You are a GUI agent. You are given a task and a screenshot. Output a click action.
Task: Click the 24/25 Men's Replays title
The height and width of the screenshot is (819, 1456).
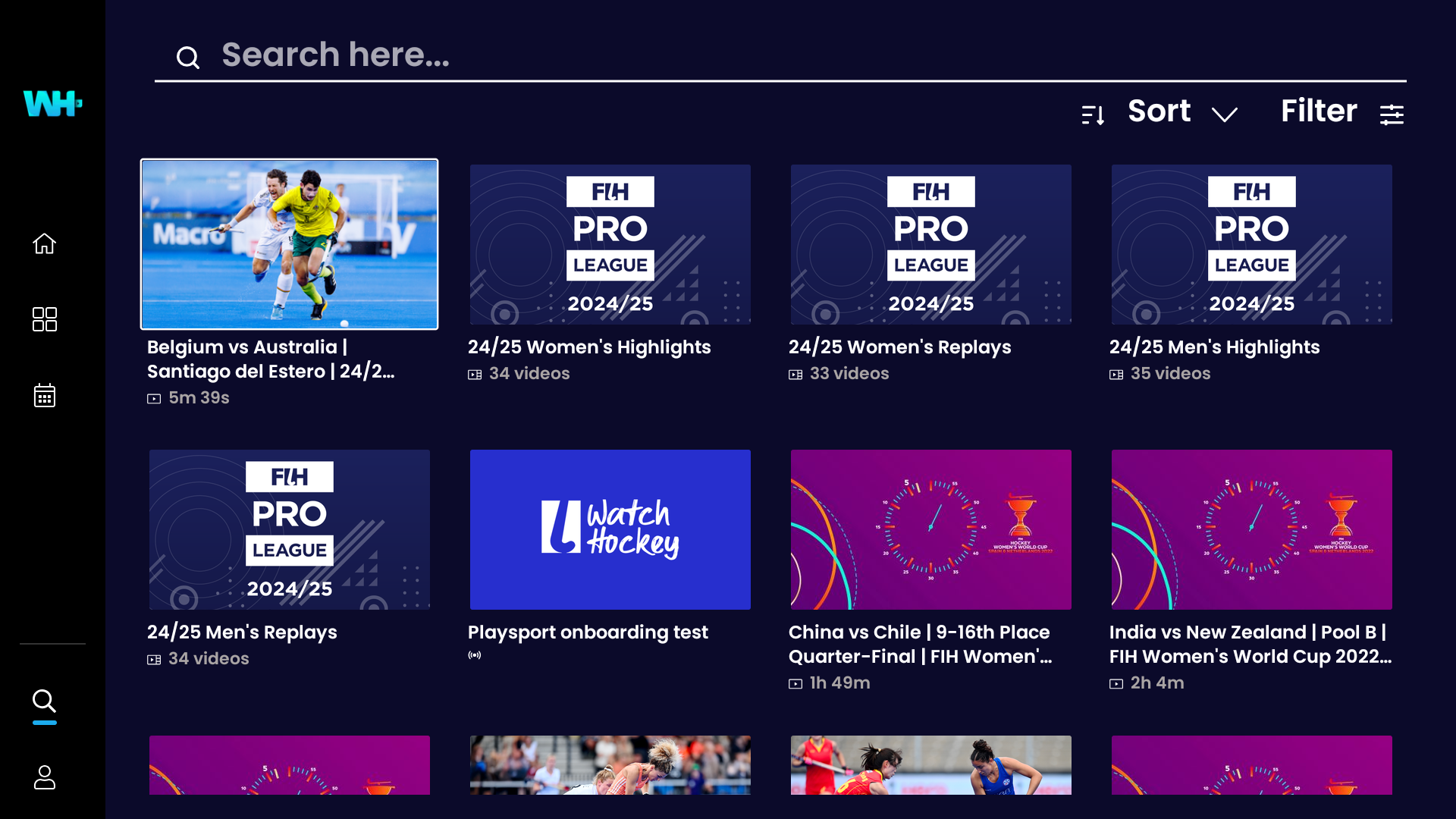tap(242, 632)
